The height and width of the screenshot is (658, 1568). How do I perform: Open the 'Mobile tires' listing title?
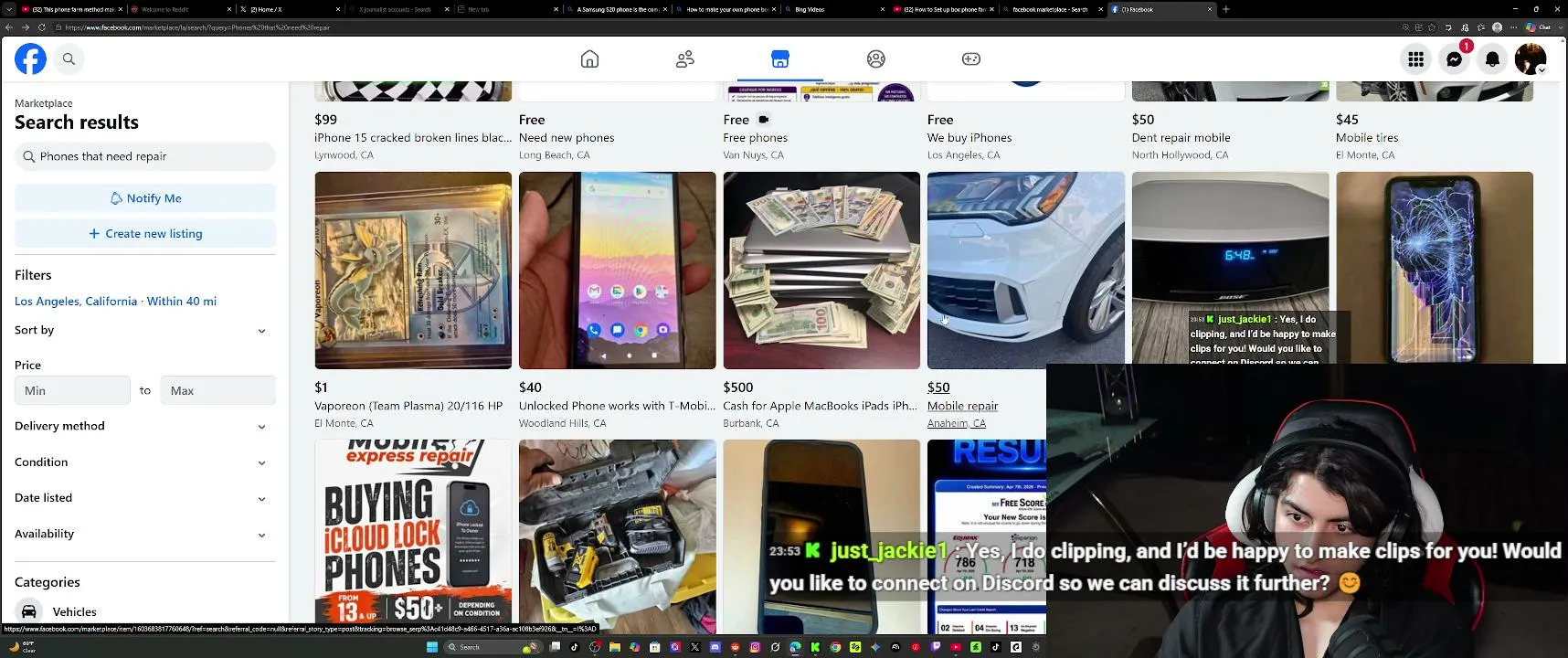click(x=1367, y=138)
